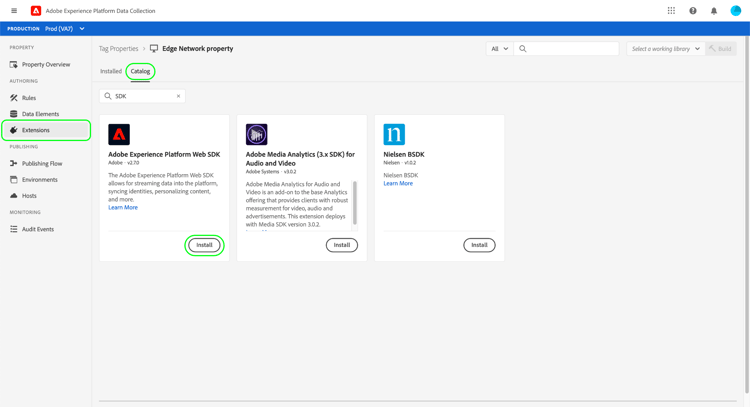The height and width of the screenshot is (407, 750).
Task: Click the Publishing Flow icon
Action: coord(13,164)
